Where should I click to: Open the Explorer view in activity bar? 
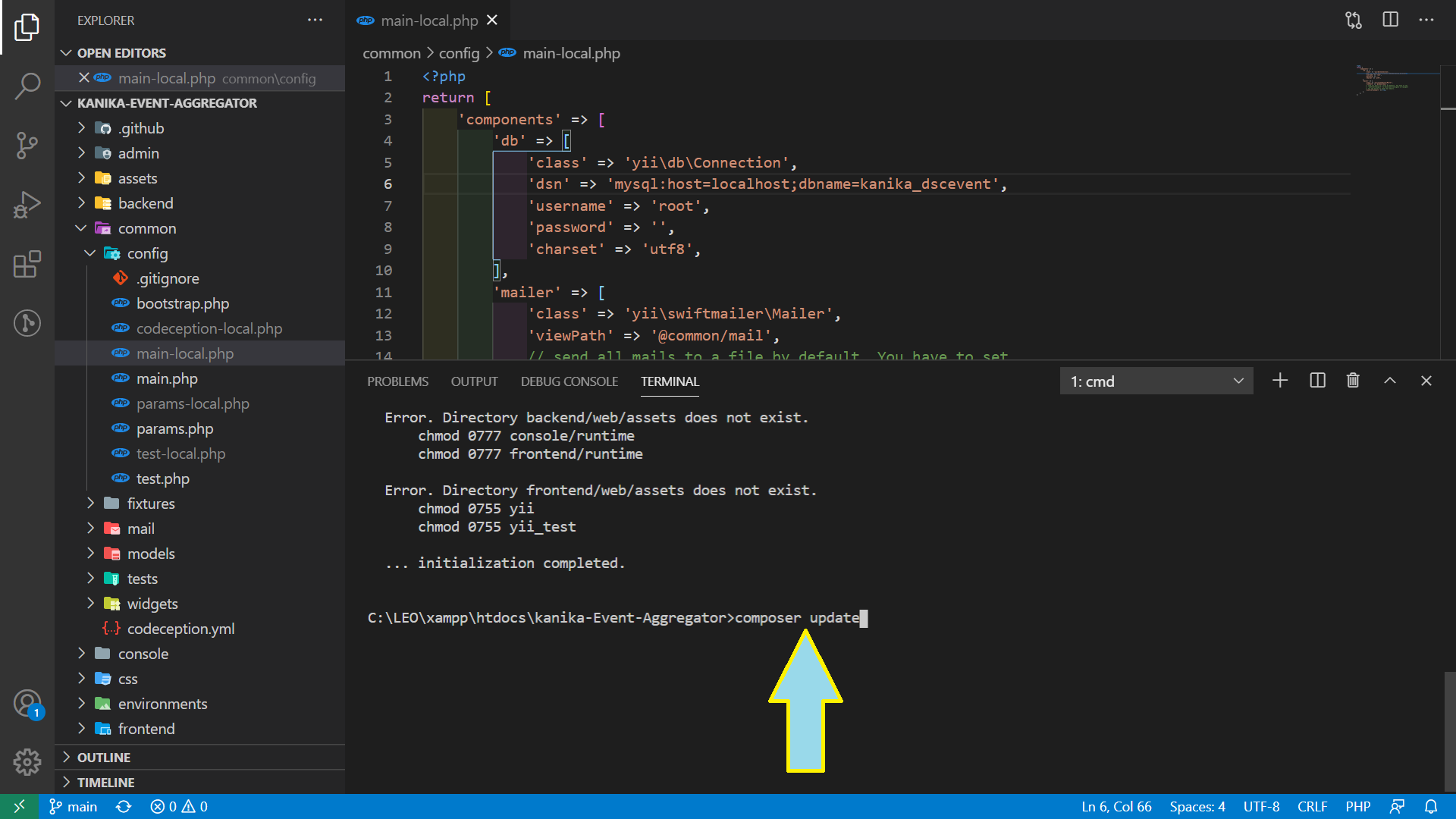click(27, 27)
